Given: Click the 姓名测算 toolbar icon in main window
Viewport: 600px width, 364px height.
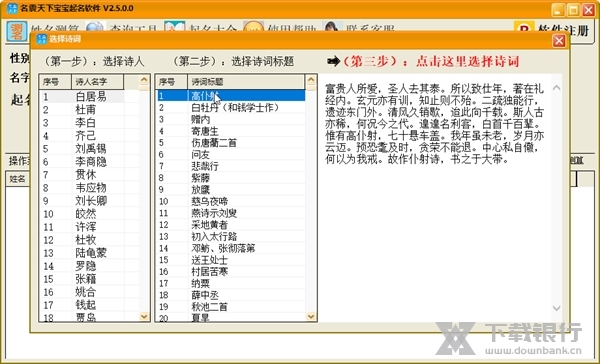Looking at the screenshot, I should coord(16,30).
